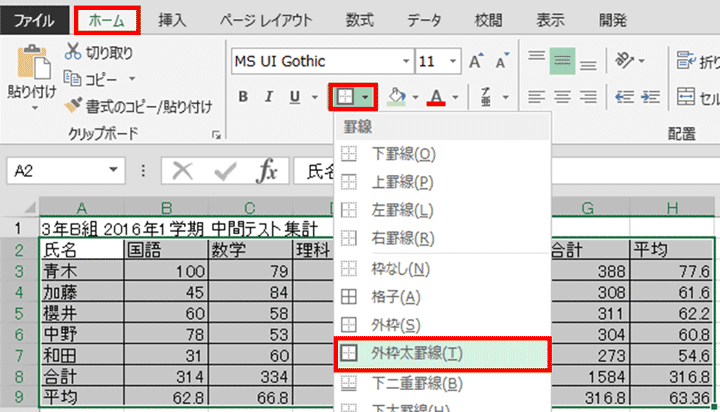Increase font size with enlarge A
This screenshot has width=720, height=412.
(476, 61)
